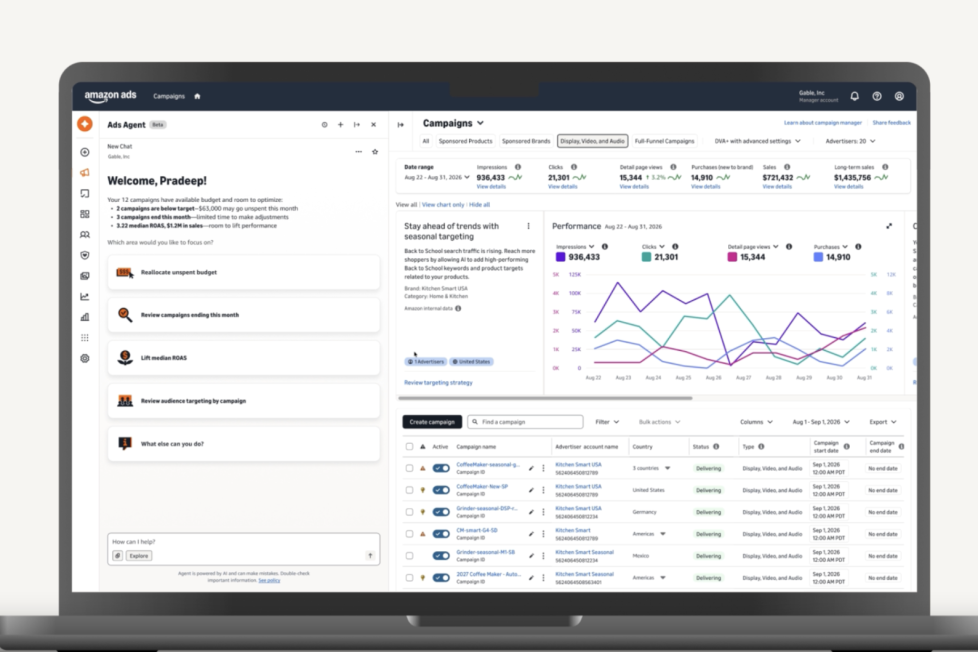
Task: Select the Full-Funnel Campaigns tab
Action: (x=664, y=141)
